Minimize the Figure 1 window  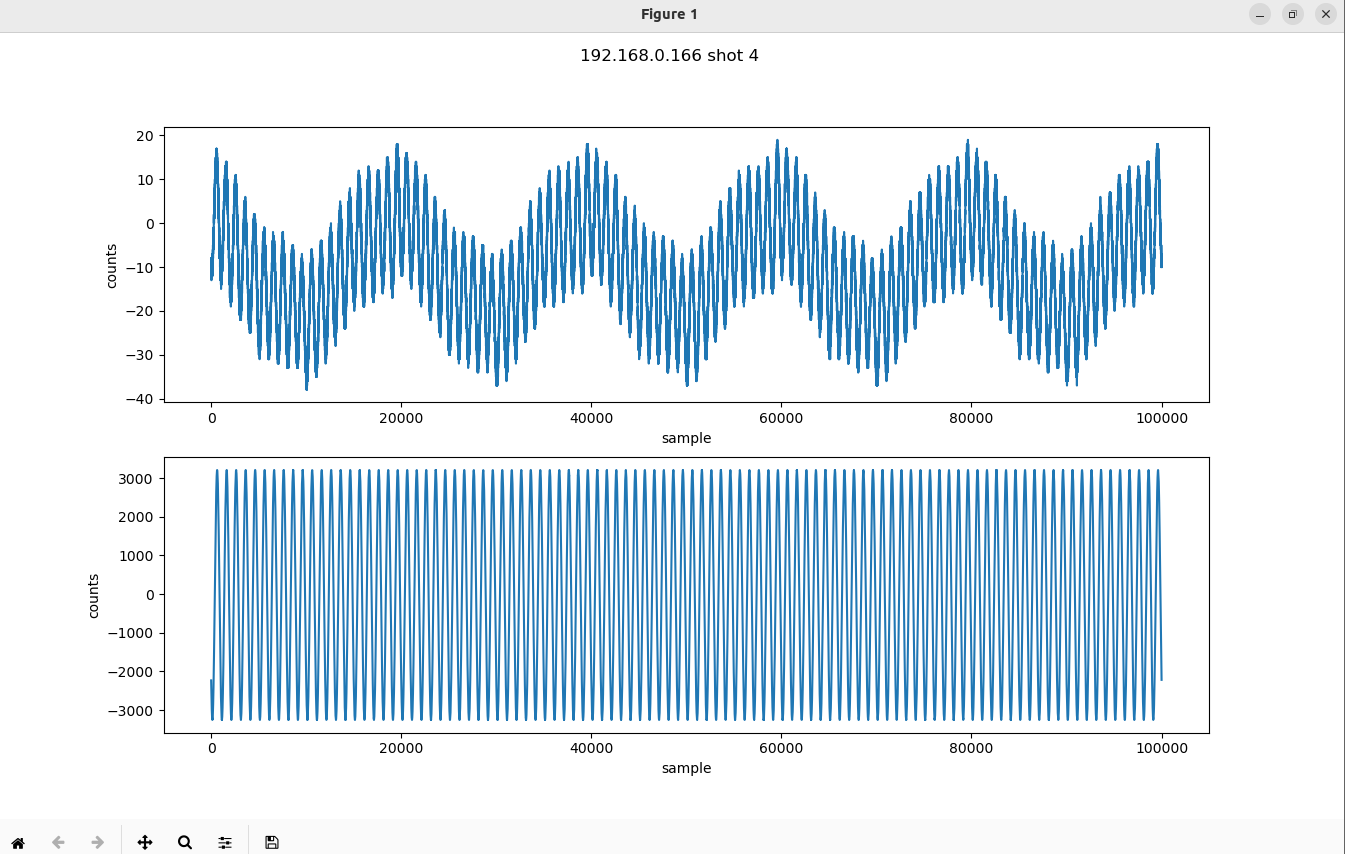[1260, 14]
